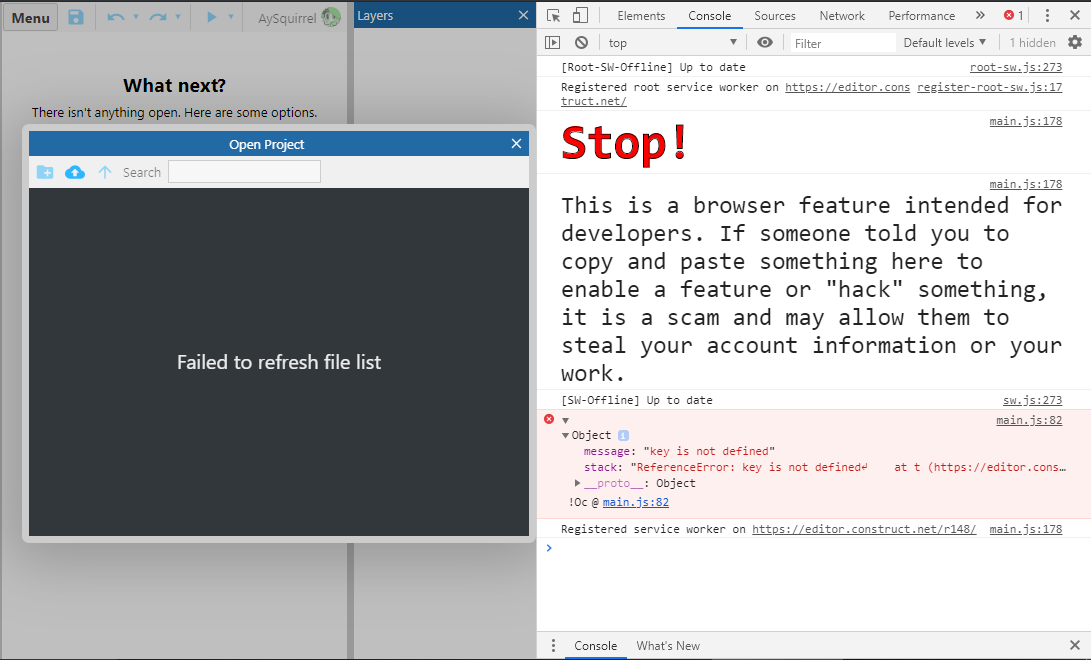1091x660 pixels.
Task: Open DevTools settings gear
Action: click(1075, 42)
